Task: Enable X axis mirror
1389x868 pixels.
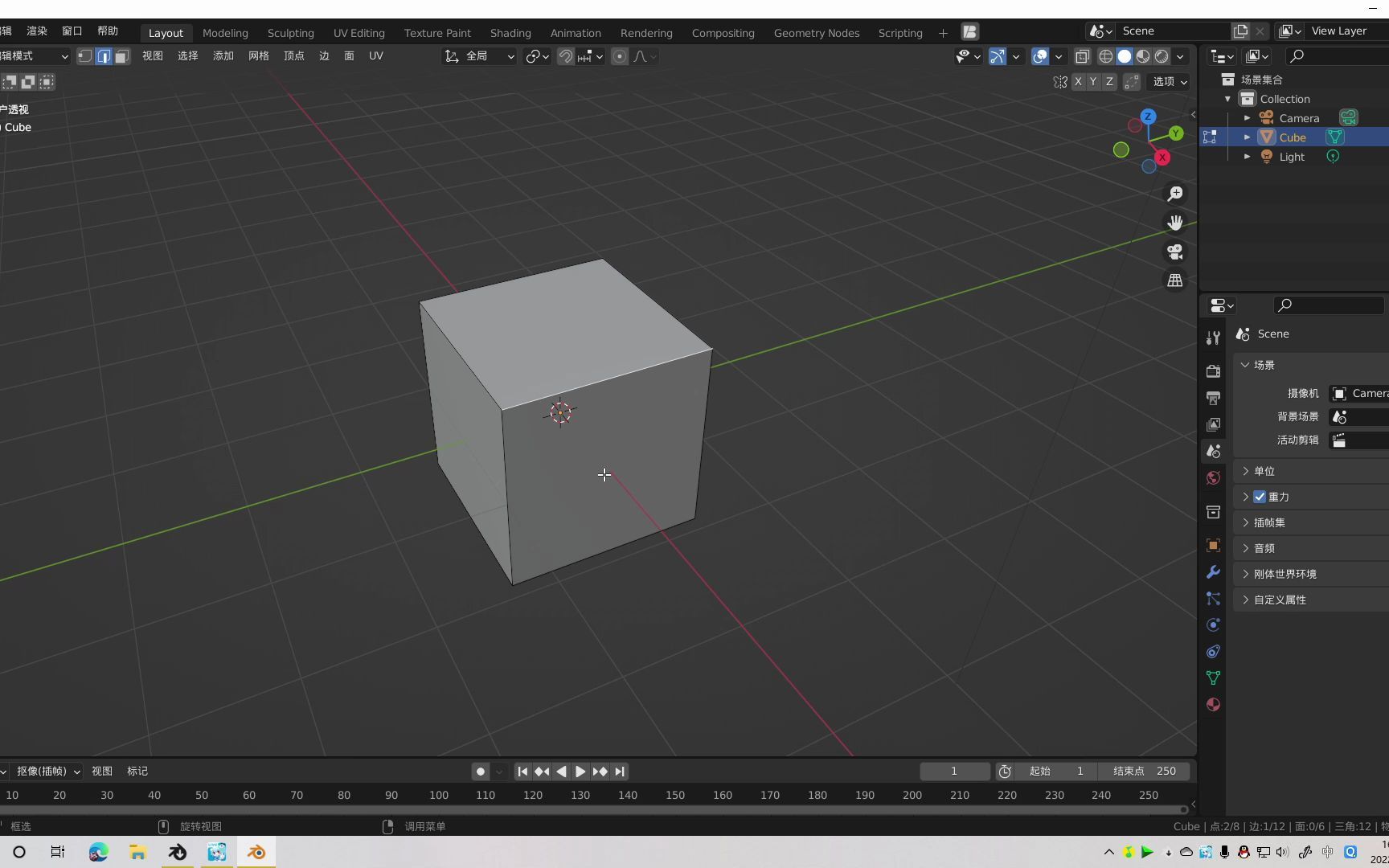Action: pos(1078,81)
